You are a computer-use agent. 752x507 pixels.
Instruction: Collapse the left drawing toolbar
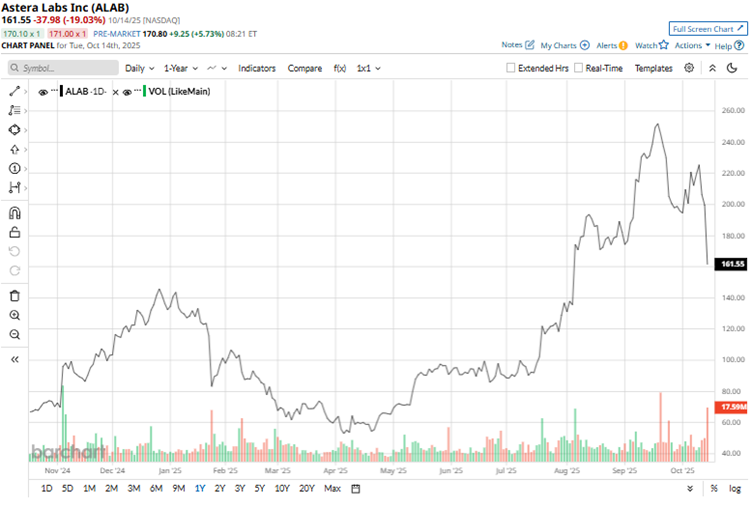tap(15, 359)
